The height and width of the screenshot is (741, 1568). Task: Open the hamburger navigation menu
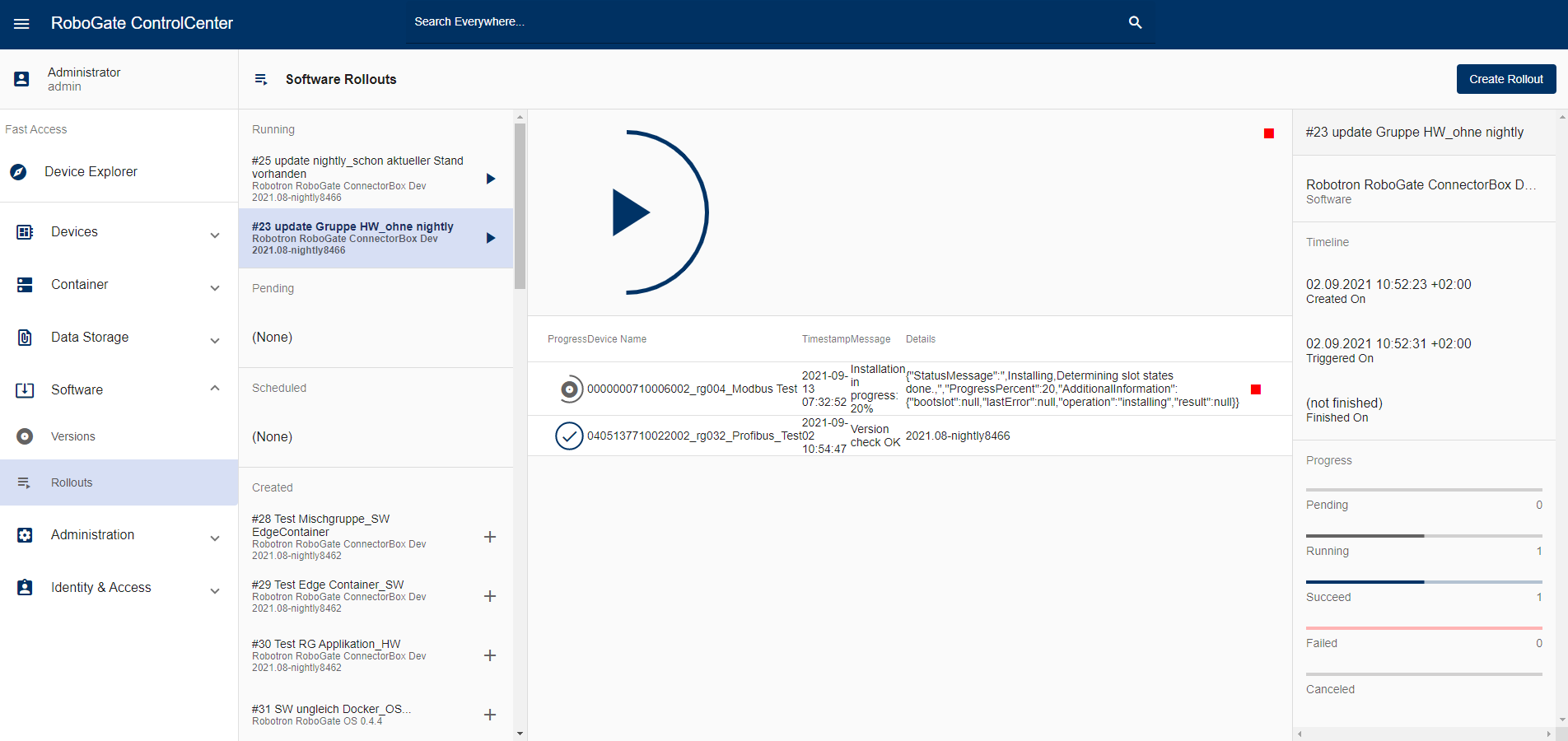click(21, 24)
